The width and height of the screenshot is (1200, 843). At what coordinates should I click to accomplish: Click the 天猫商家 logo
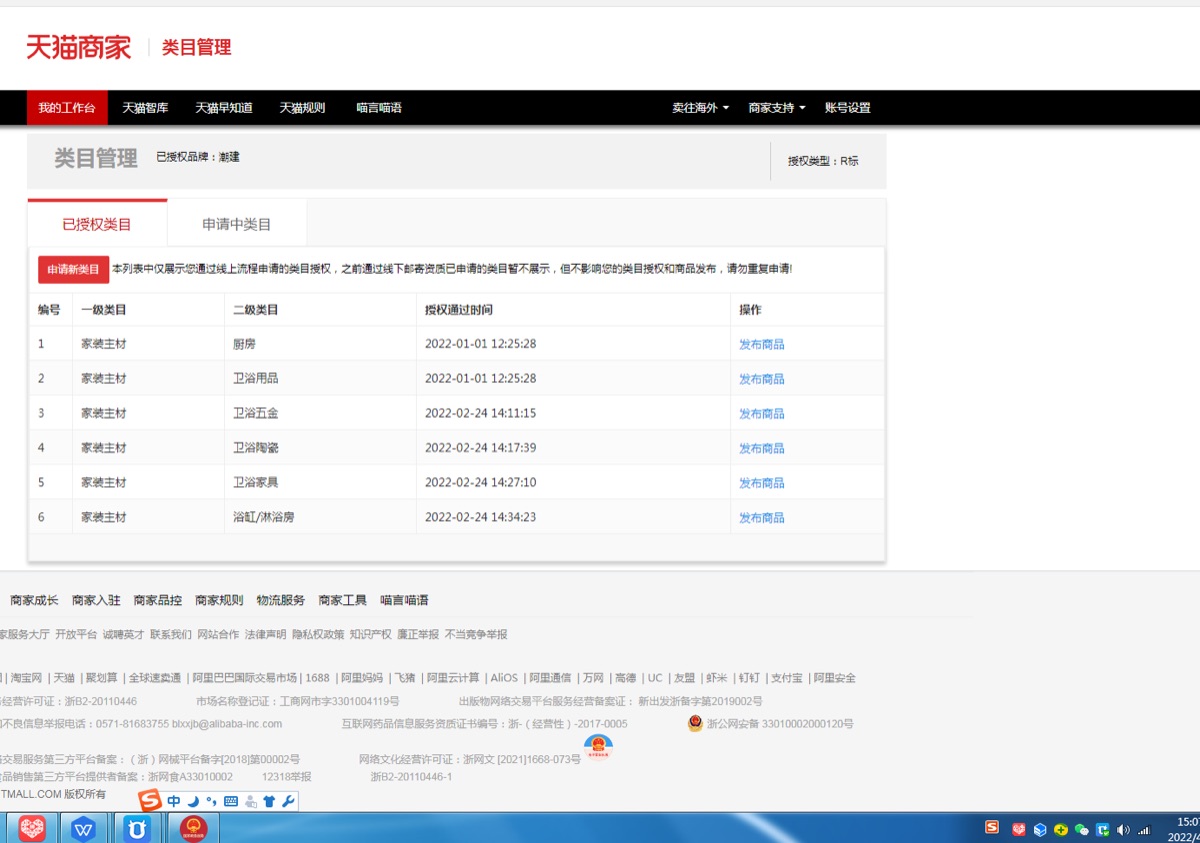coord(79,47)
